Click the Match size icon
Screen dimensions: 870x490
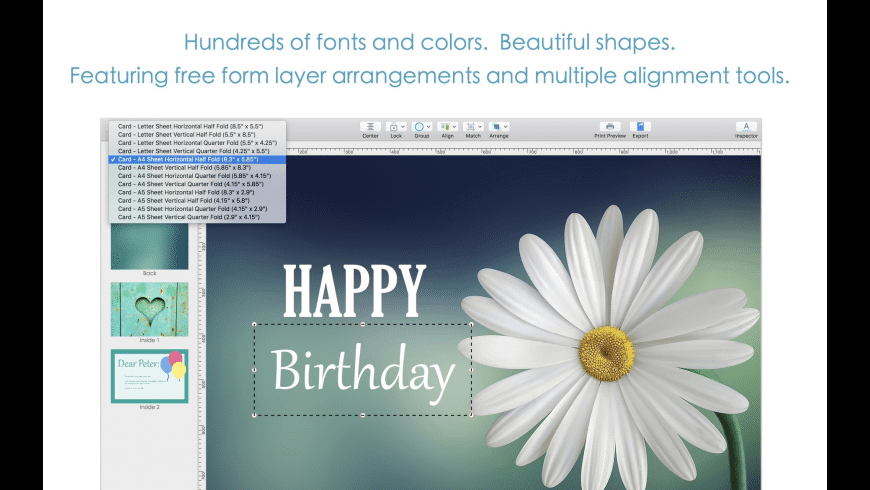[470, 127]
